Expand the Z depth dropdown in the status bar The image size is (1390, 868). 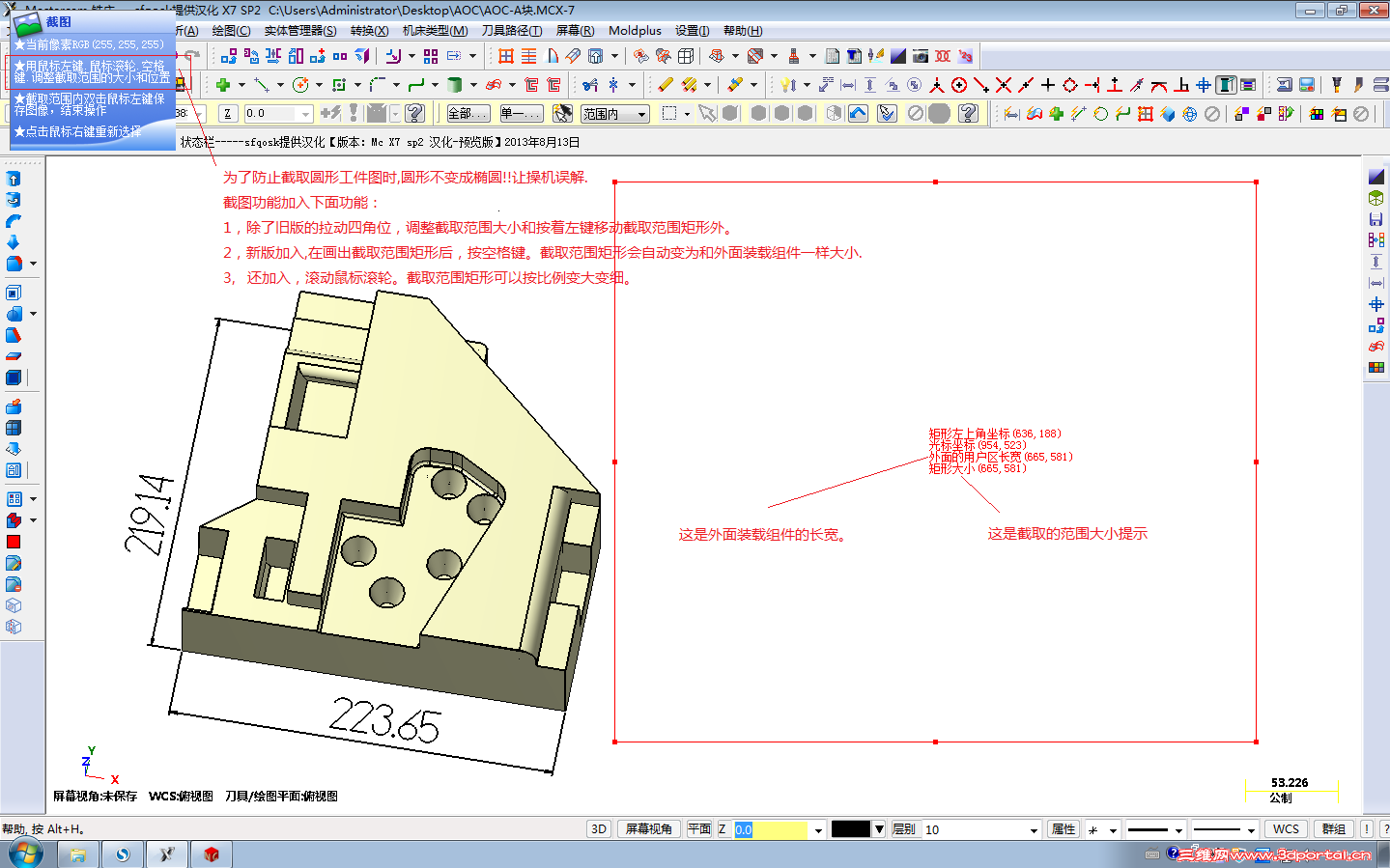[818, 830]
